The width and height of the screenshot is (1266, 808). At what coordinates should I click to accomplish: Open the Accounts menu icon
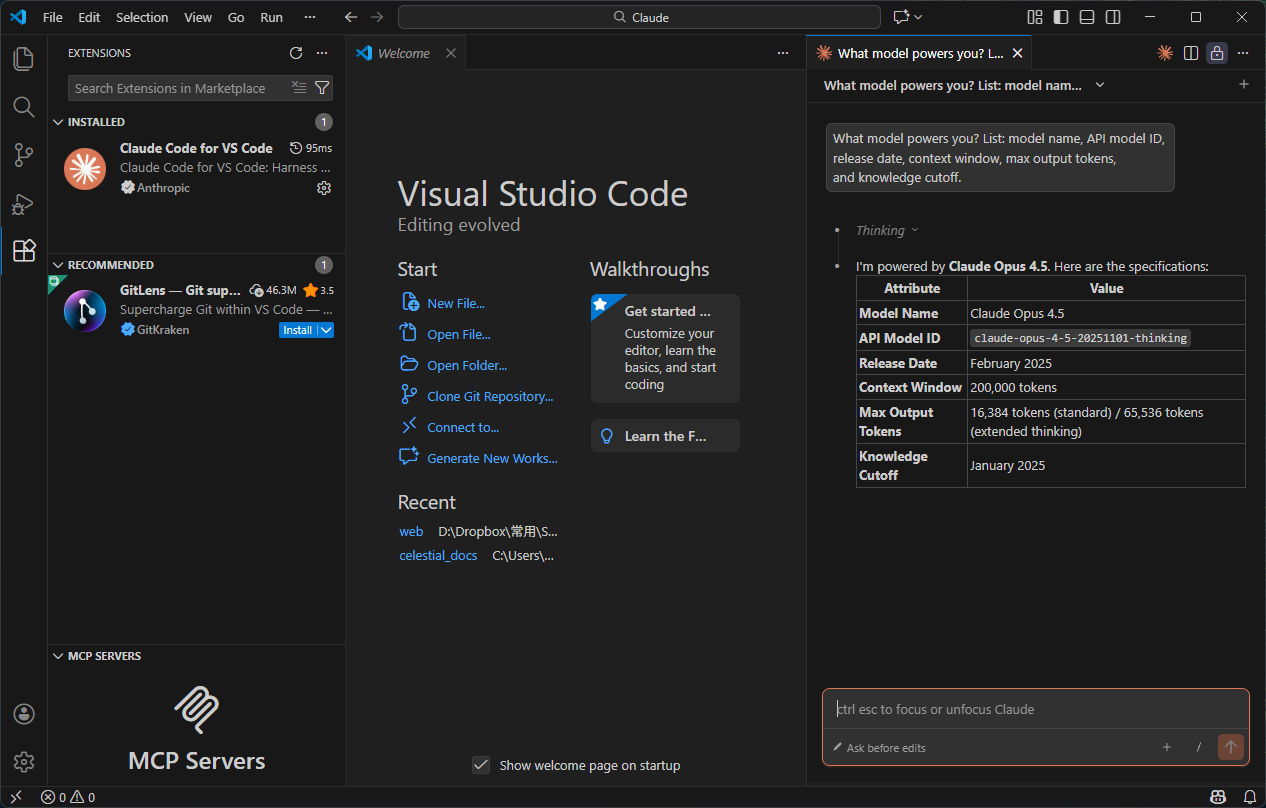pyautogui.click(x=24, y=714)
